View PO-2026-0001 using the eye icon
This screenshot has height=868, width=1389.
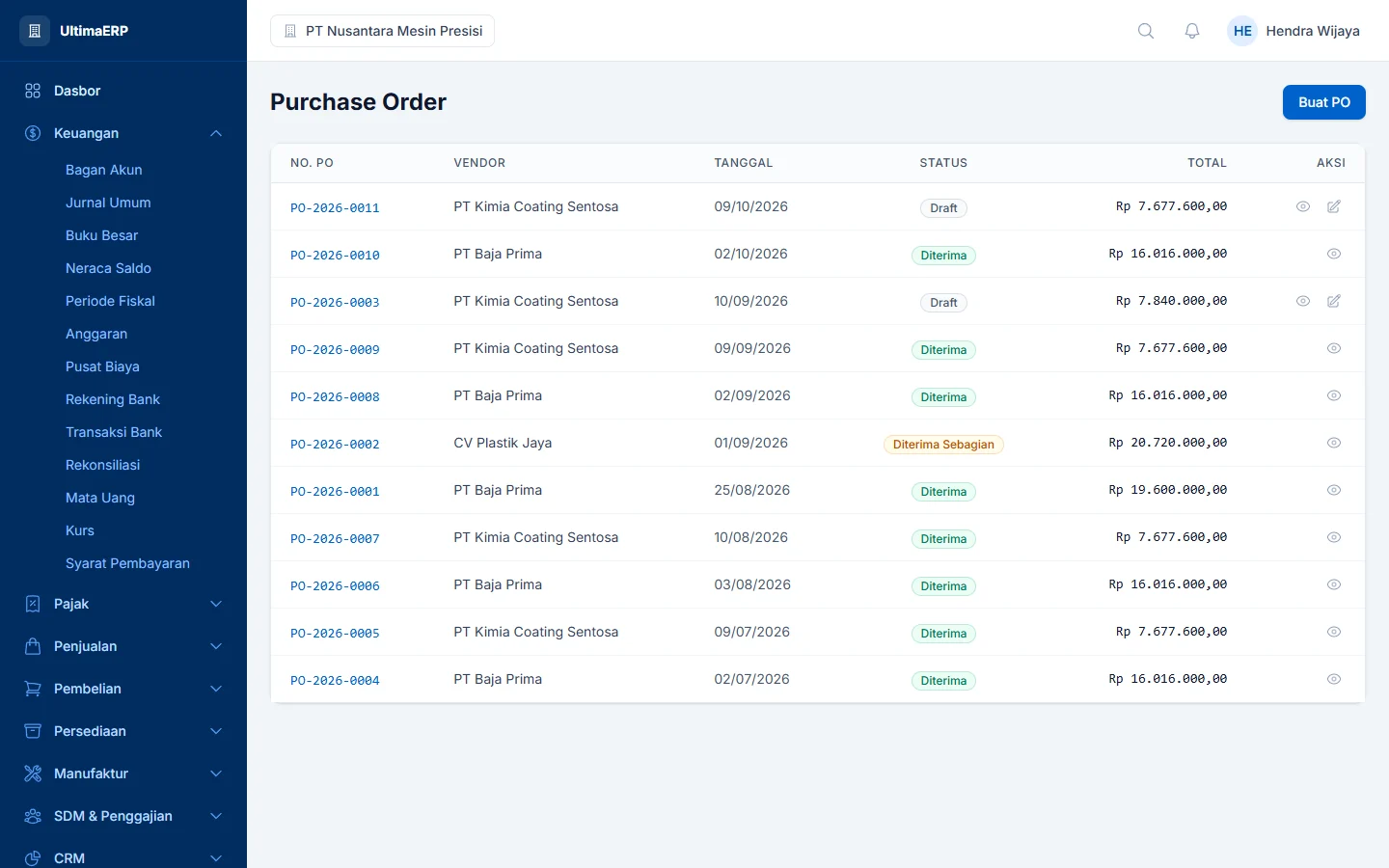(x=1334, y=490)
